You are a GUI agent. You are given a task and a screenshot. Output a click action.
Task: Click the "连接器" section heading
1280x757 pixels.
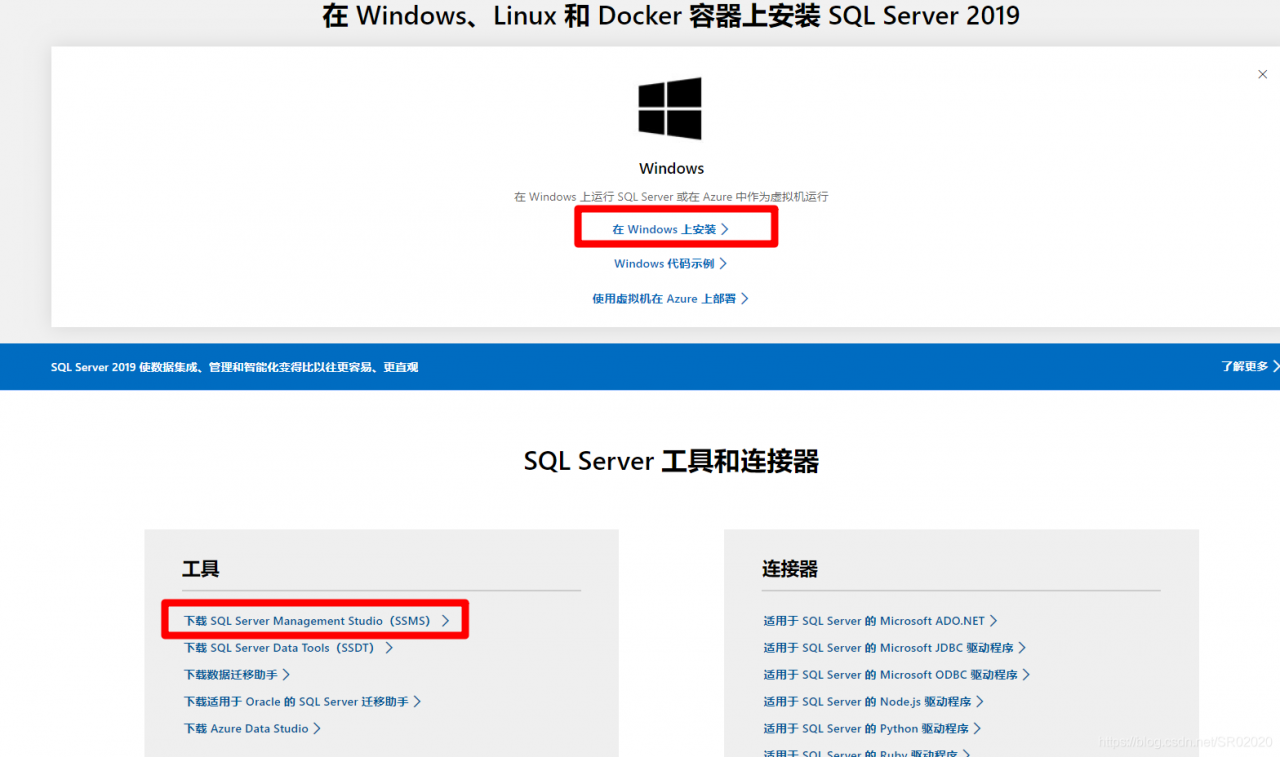(x=790, y=569)
